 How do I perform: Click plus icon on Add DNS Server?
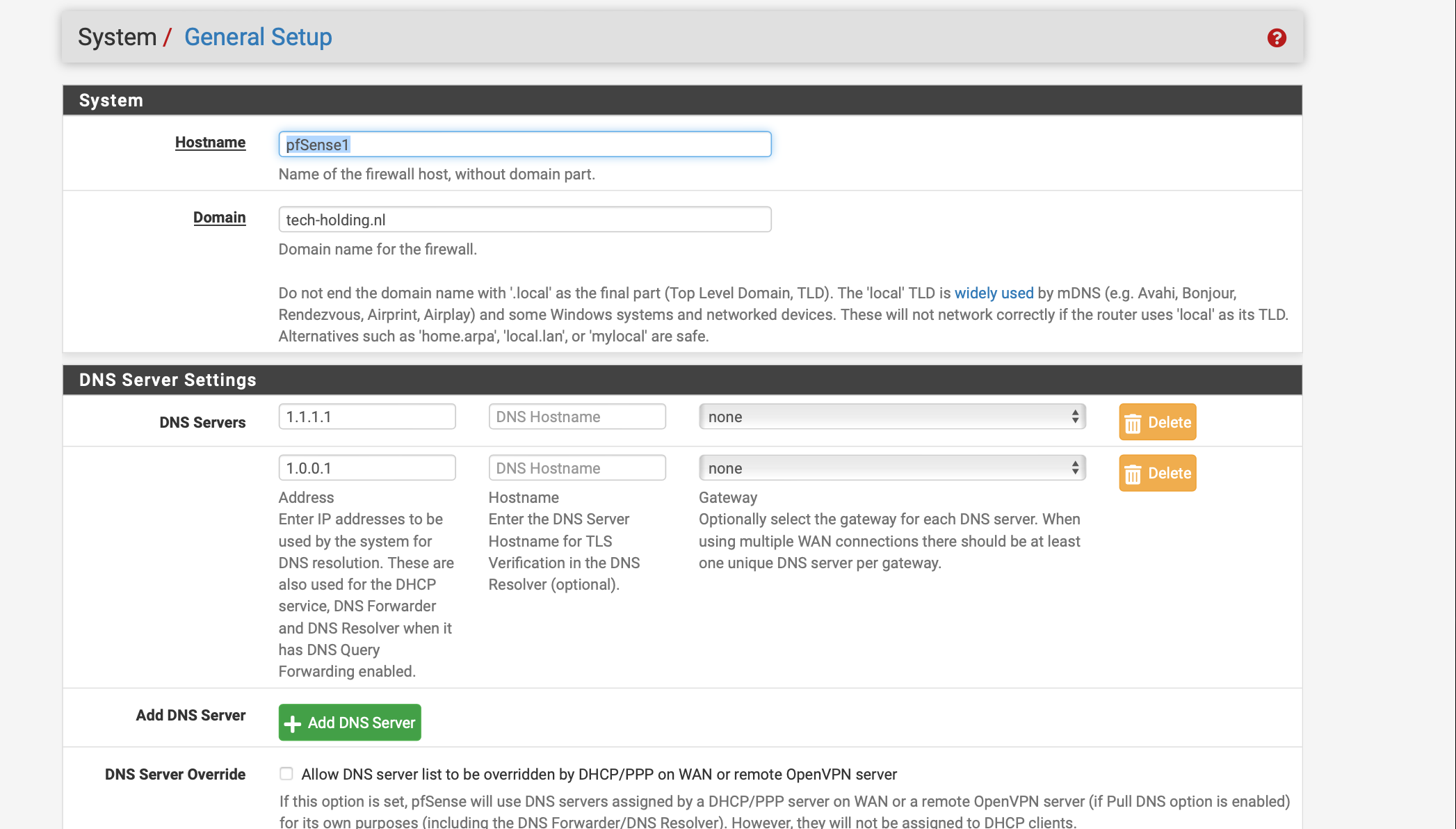pyautogui.click(x=293, y=723)
